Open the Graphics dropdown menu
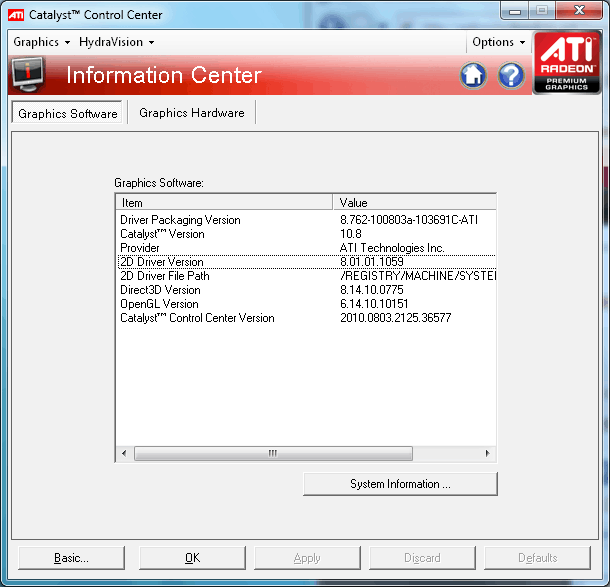The width and height of the screenshot is (610, 587). tap(42, 42)
